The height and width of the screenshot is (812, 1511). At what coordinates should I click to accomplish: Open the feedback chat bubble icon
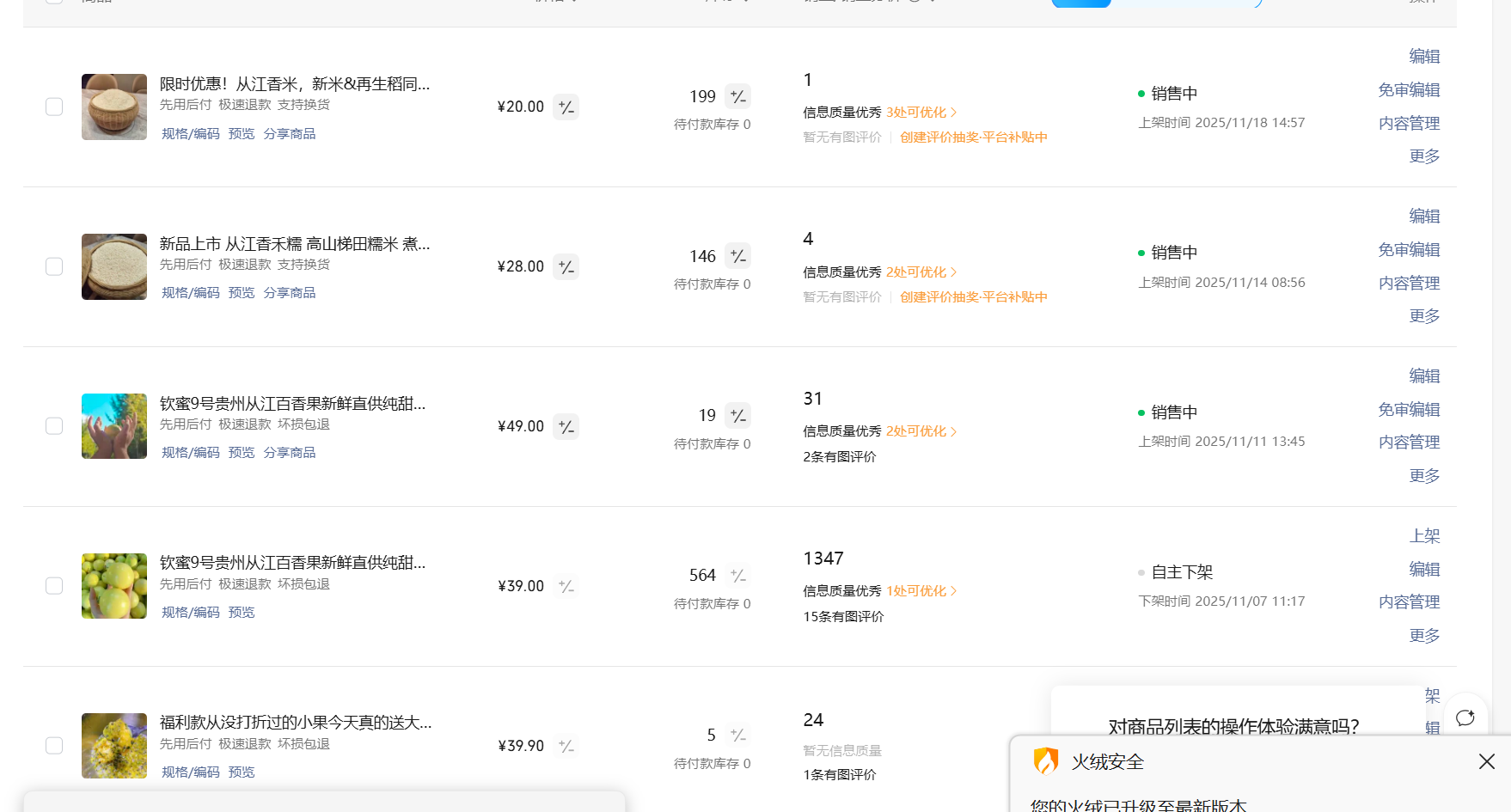pos(1465,717)
